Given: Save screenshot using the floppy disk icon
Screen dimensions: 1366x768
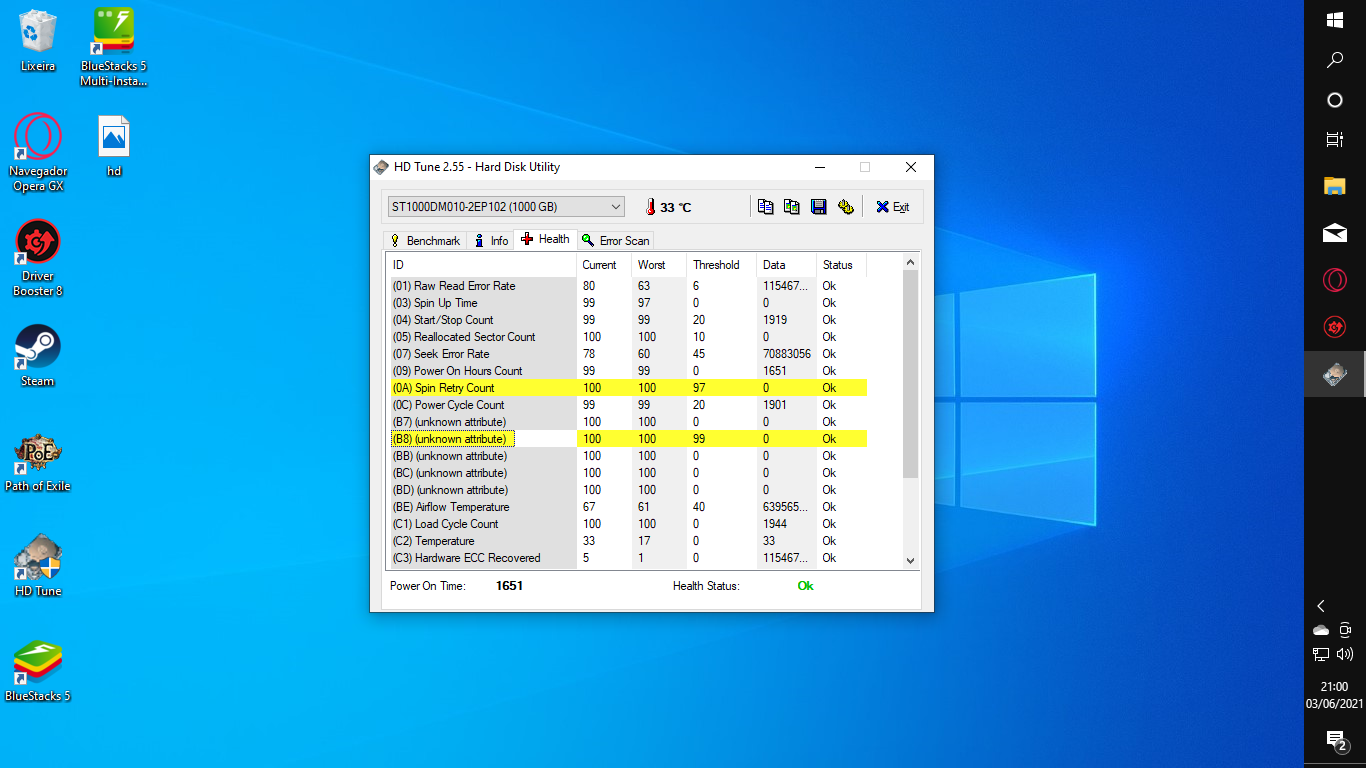Looking at the screenshot, I should [x=819, y=207].
